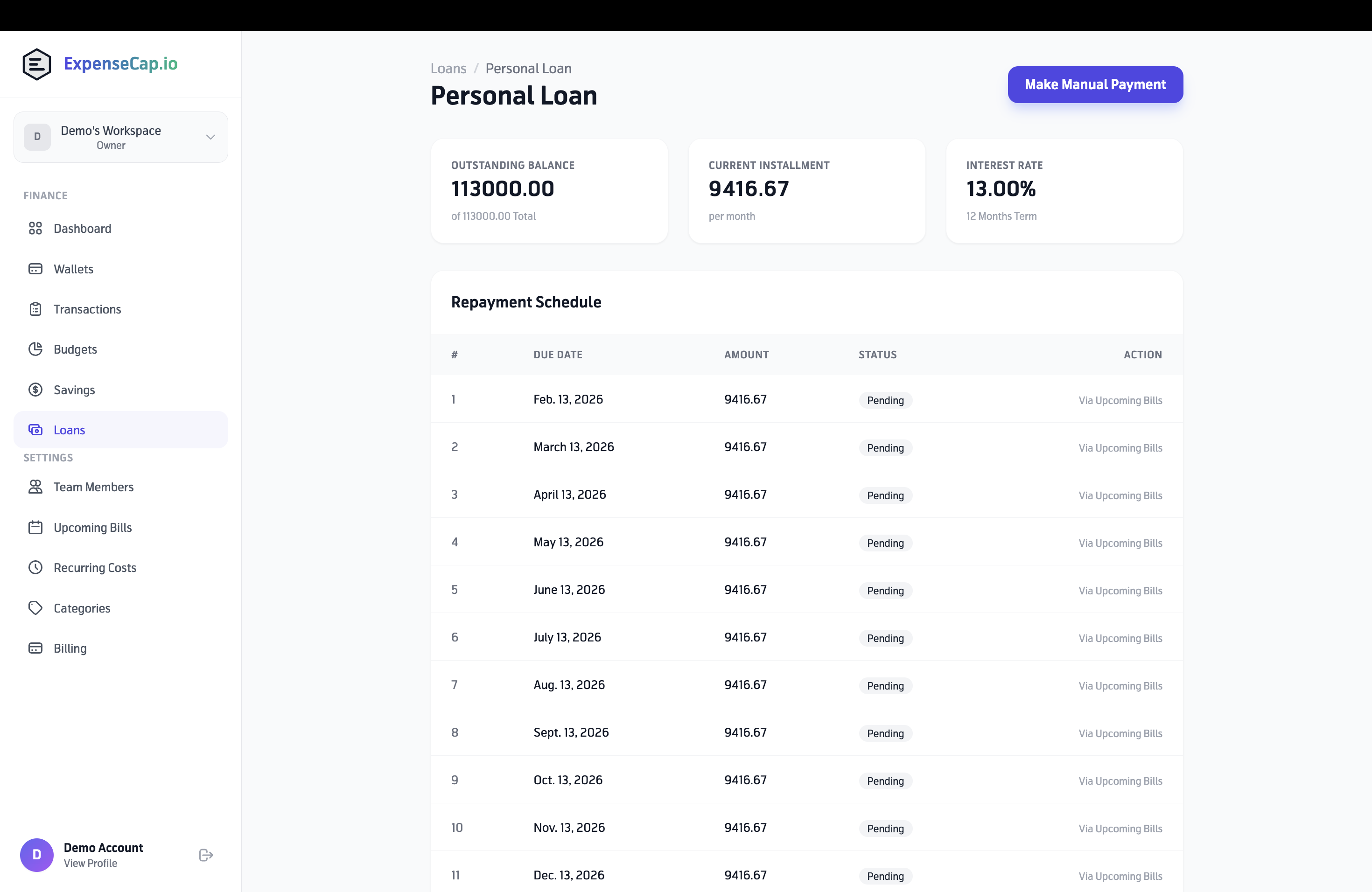Viewport: 1372px width, 892px height.
Task: Click View Profile under Demo Account
Action: [90, 863]
